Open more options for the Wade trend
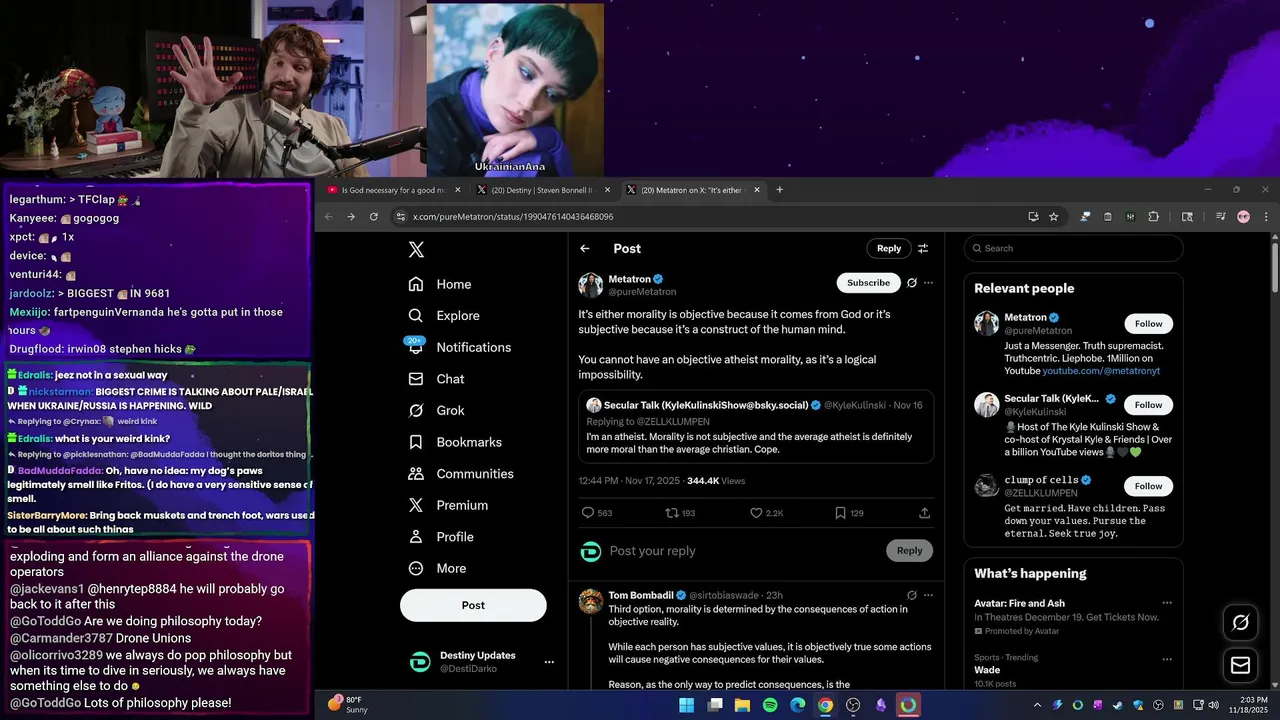This screenshot has width=1280, height=720. click(1166, 658)
